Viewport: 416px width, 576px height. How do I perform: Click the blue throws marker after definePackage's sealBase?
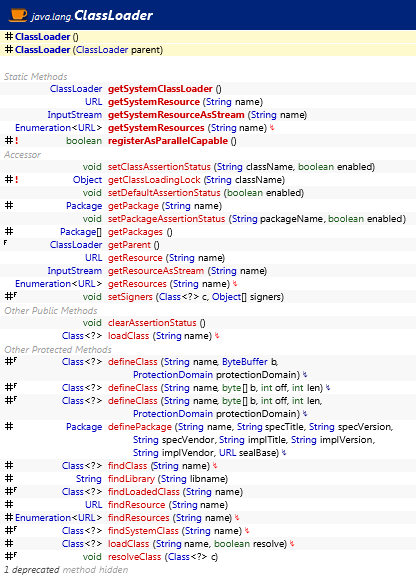(x=284, y=453)
